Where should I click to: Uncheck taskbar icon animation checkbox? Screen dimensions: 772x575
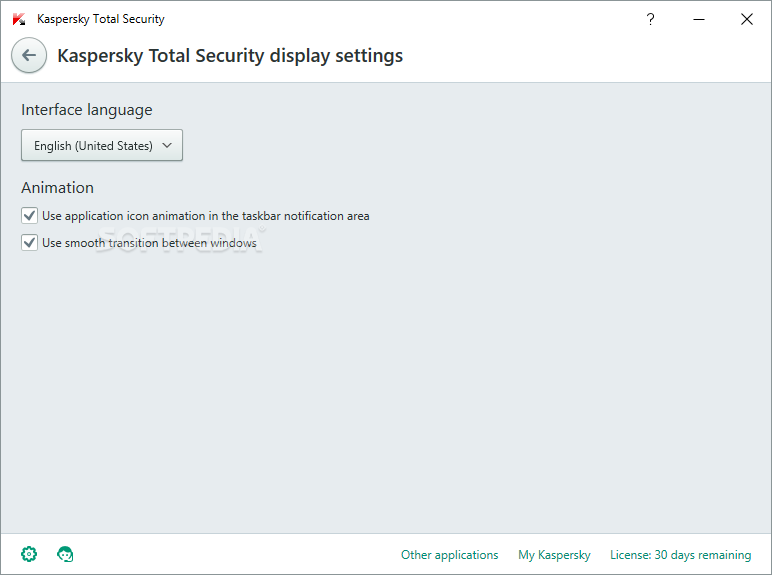[30, 216]
